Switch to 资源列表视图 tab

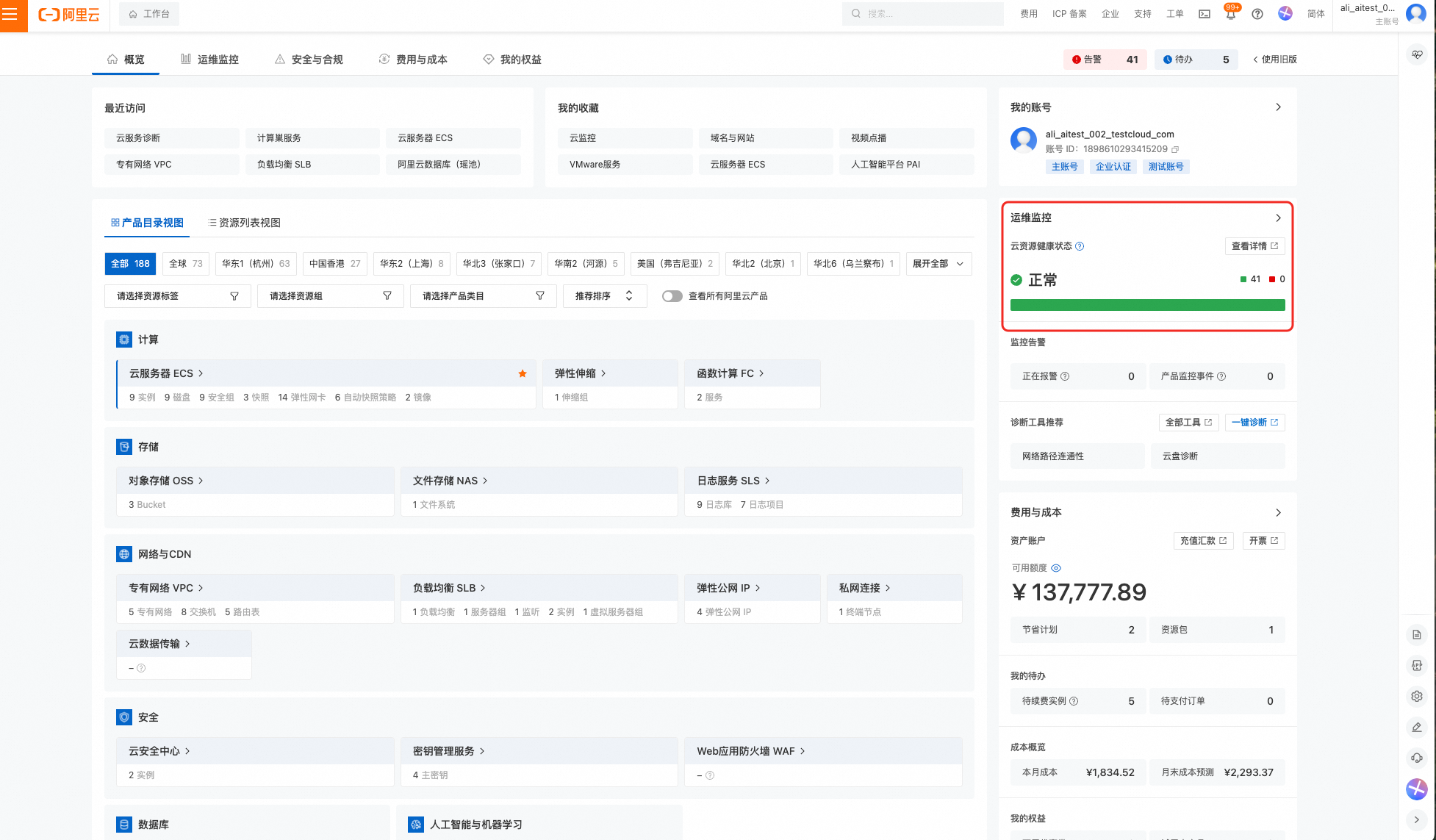click(244, 223)
